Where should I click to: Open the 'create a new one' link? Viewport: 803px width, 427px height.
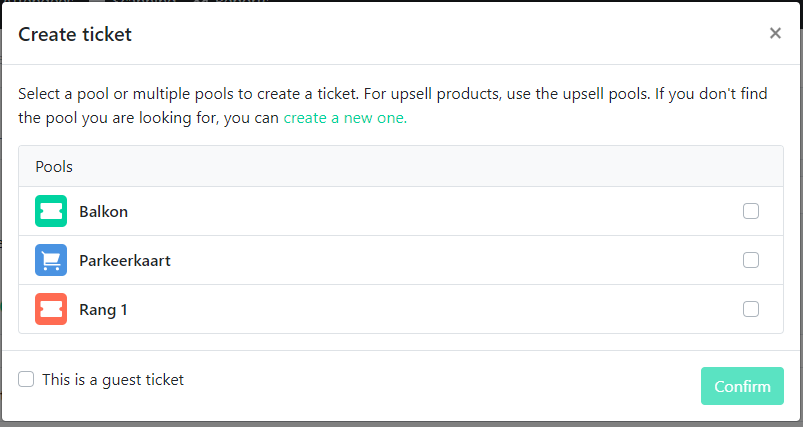[345, 118]
